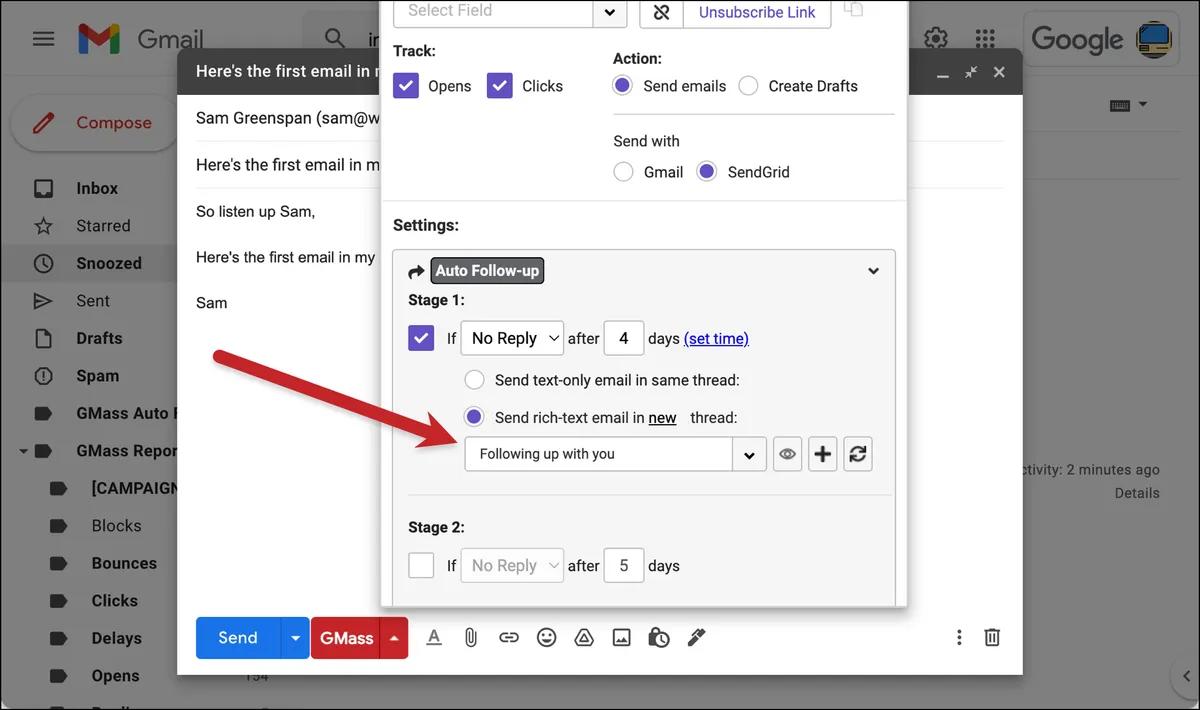Click the unlink icon beside Unsubscribe Link
The width and height of the screenshot is (1200, 710).
point(661,13)
